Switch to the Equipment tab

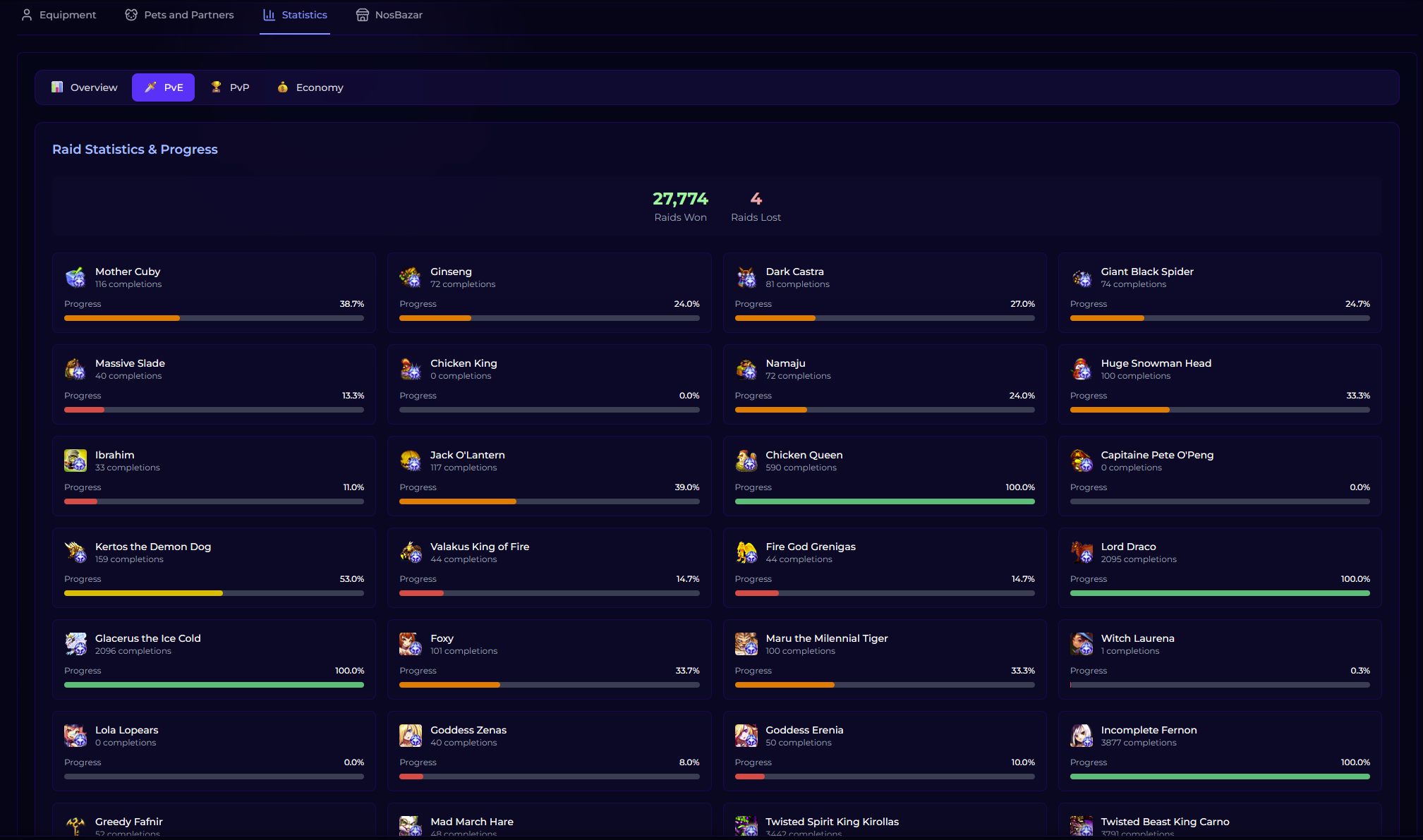pos(59,15)
